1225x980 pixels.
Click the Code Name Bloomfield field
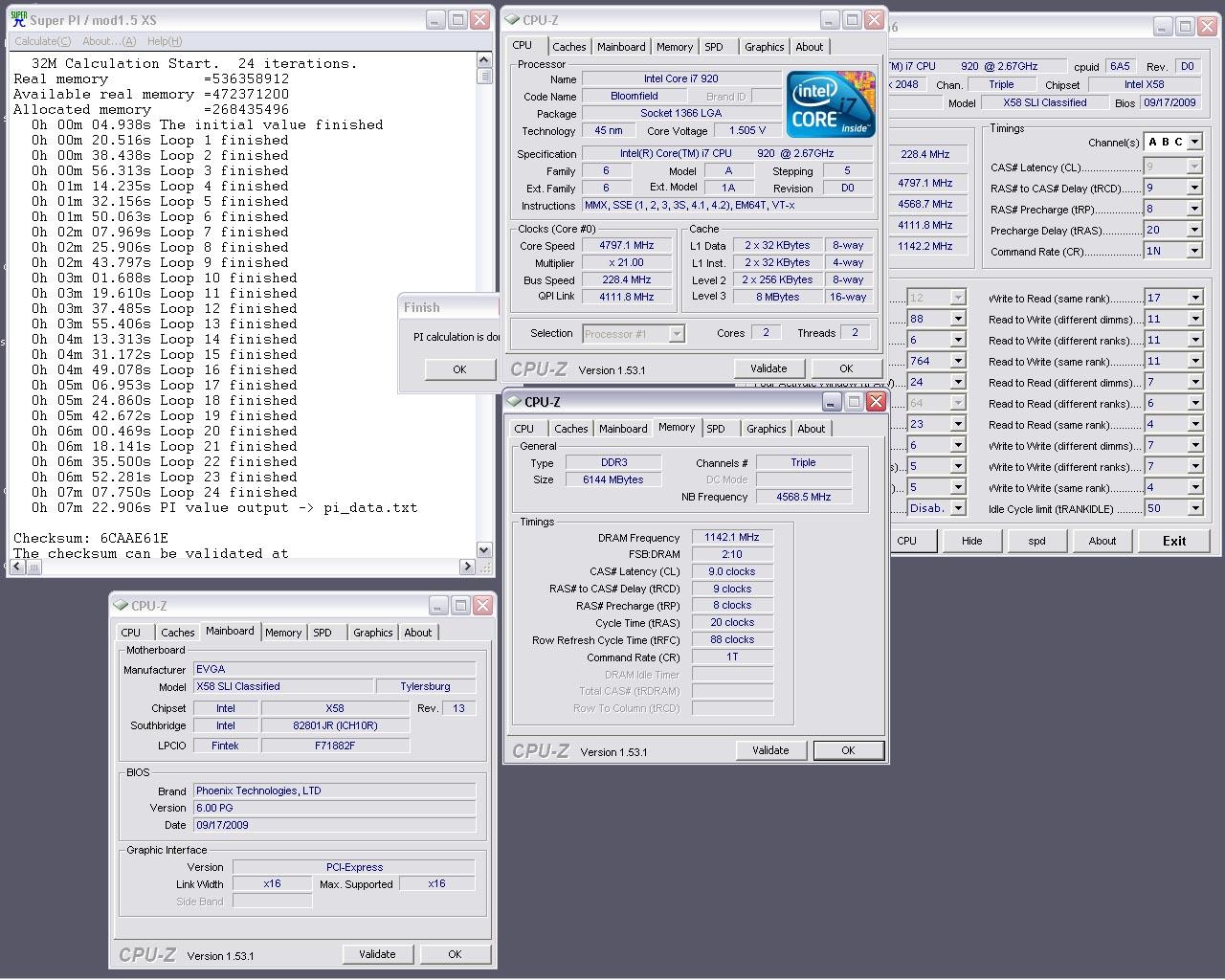coord(634,96)
